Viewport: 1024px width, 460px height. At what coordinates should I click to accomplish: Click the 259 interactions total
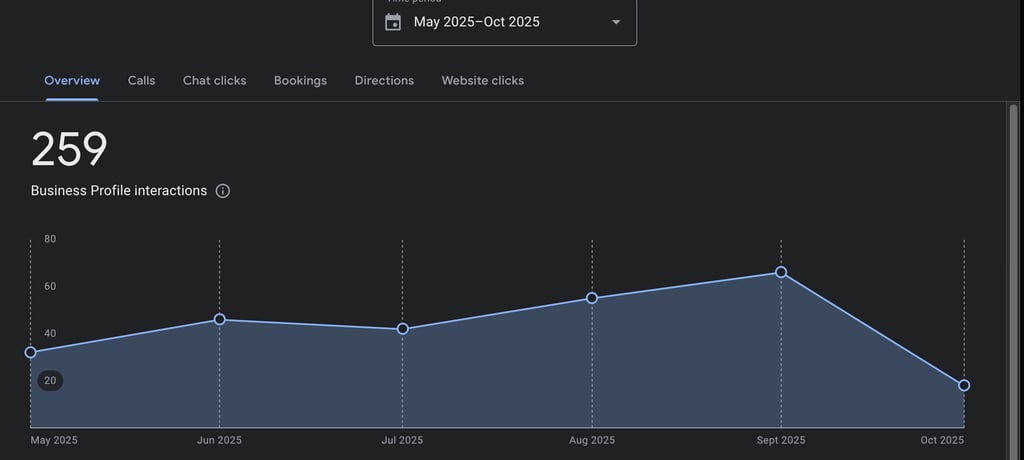(69, 149)
